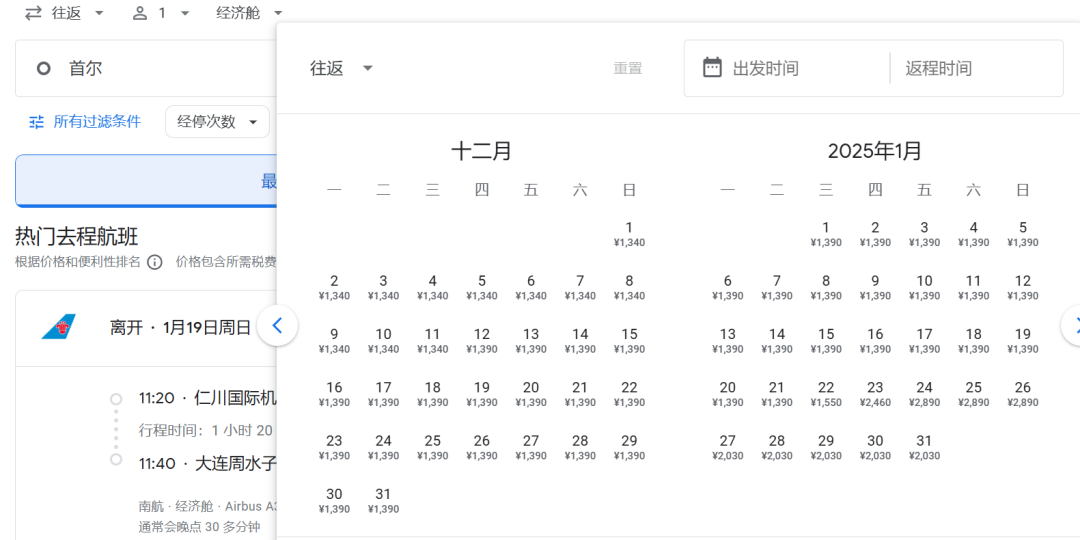
Task: Click the info icon beside ranking text
Action: pos(155,262)
